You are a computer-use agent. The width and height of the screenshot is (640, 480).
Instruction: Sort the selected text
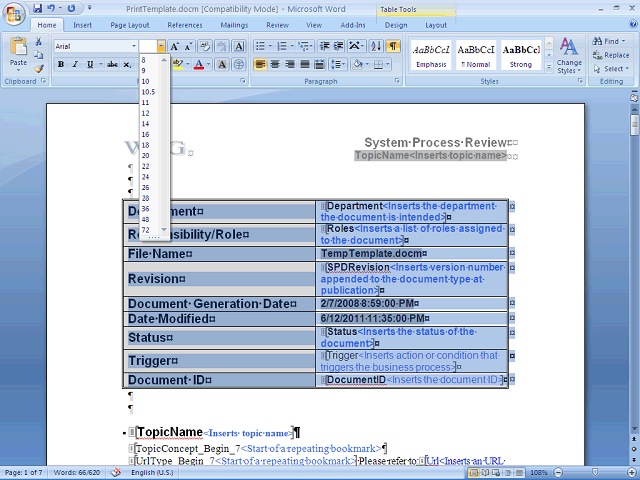pos(376,46)
